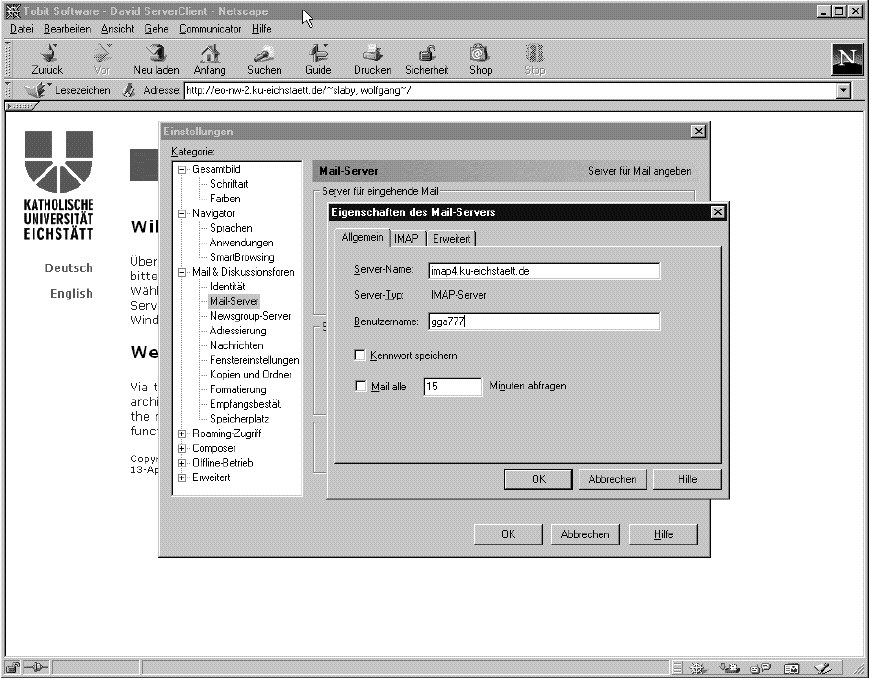
Task: Select Kopien und Ordner tree item
Action: click(x=251, y=375)
